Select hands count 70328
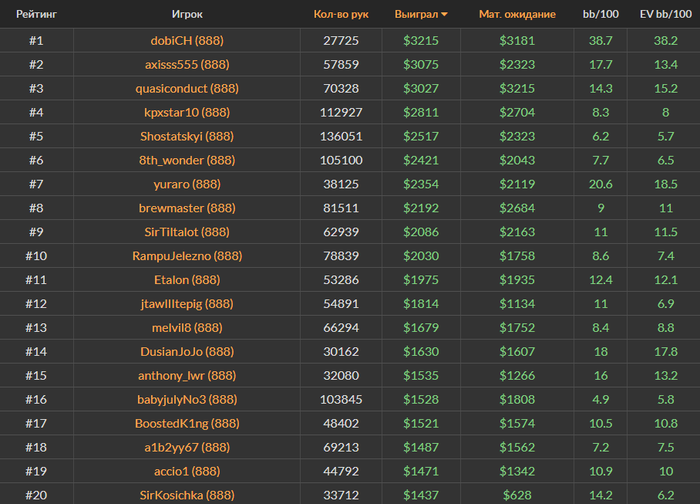The image size is (700, 504). [x=341, y=88]
